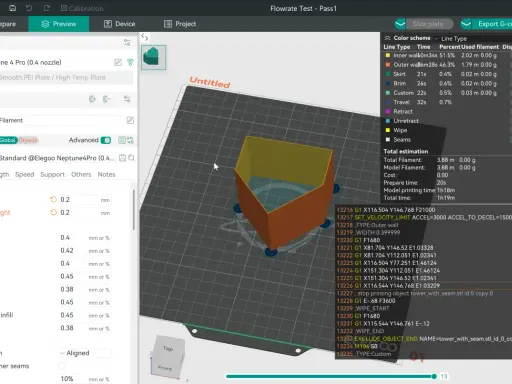Reset the second 0.2 mm value

pos(53,212)
